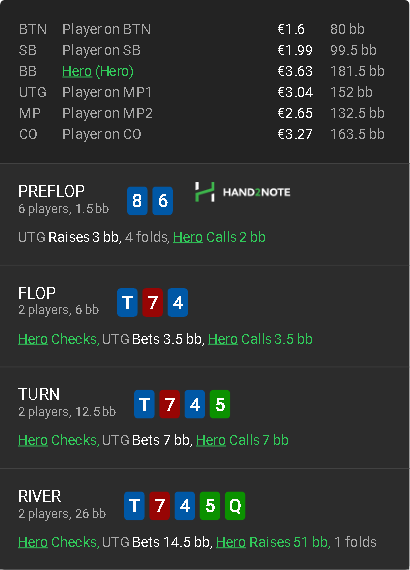This screenshot has width=410, height=570.
Task: Click the Player on MP2 name
Action: [x=107, y=113]
